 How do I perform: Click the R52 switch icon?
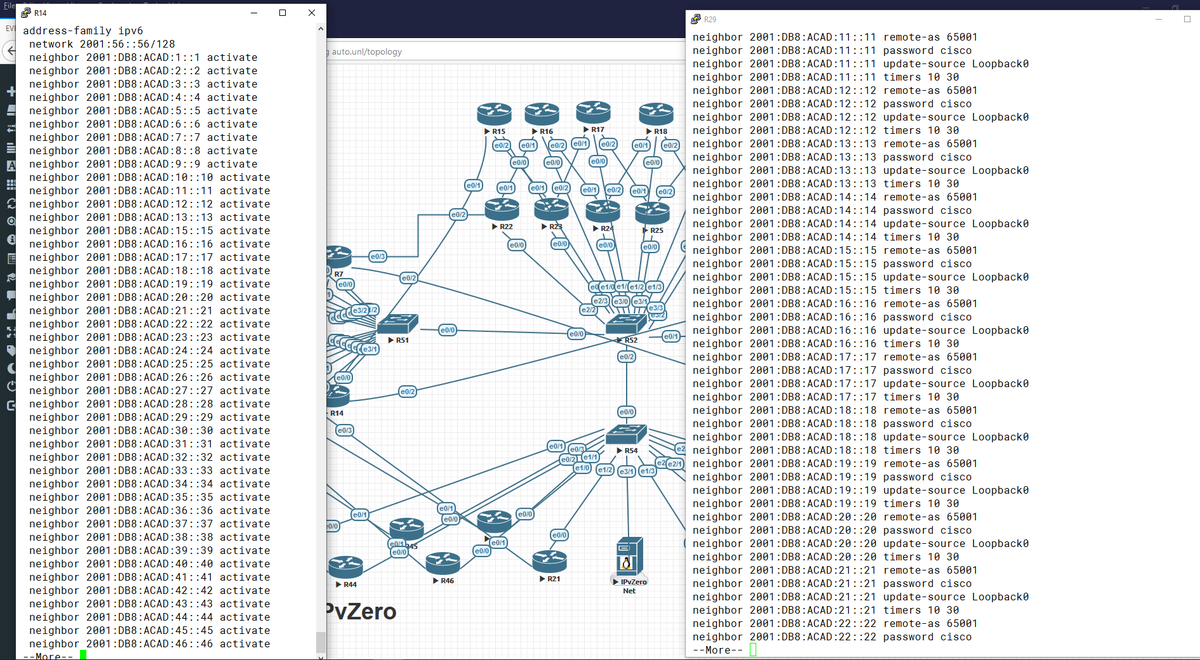627,324
